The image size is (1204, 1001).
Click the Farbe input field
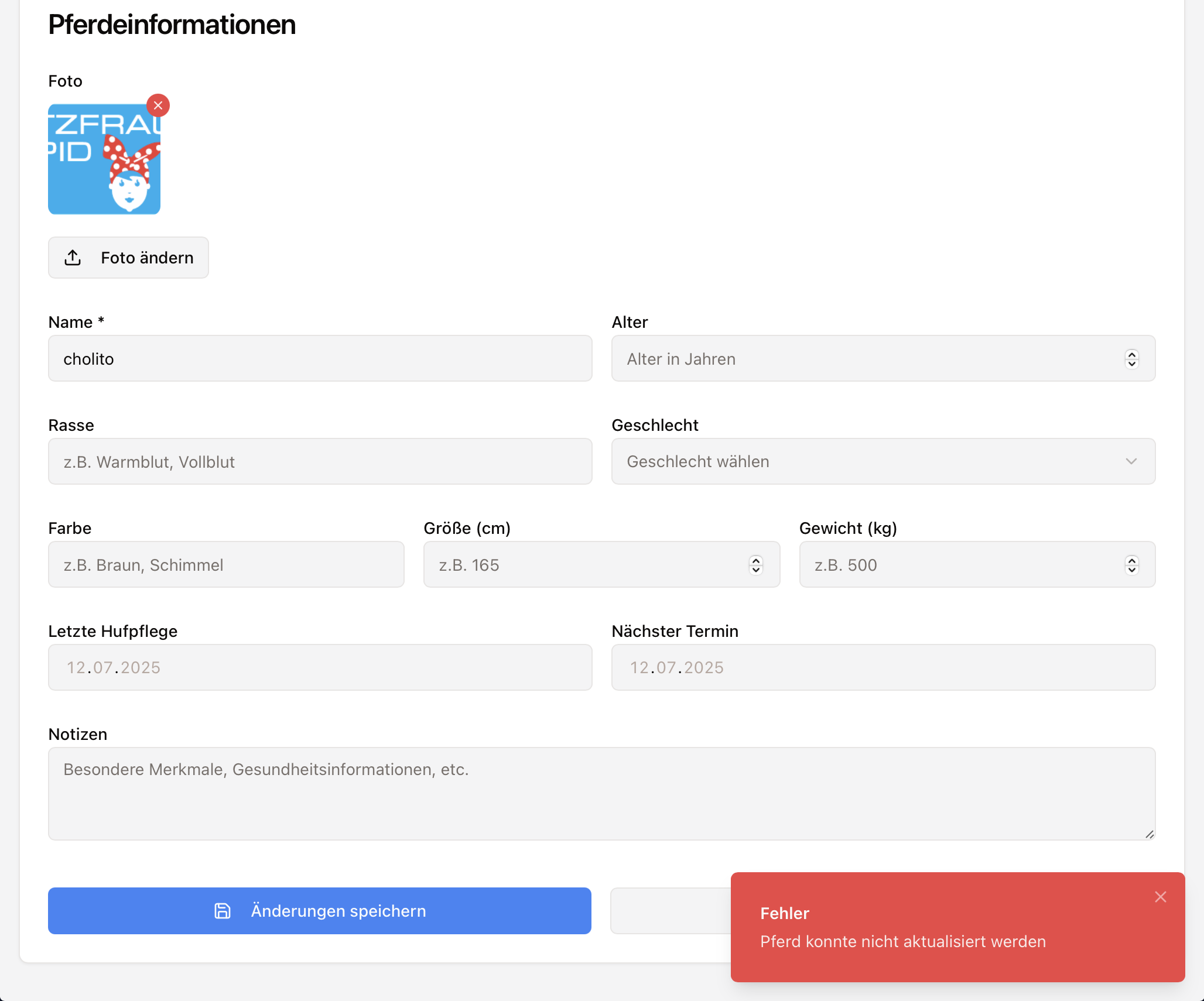pos(226,565)
